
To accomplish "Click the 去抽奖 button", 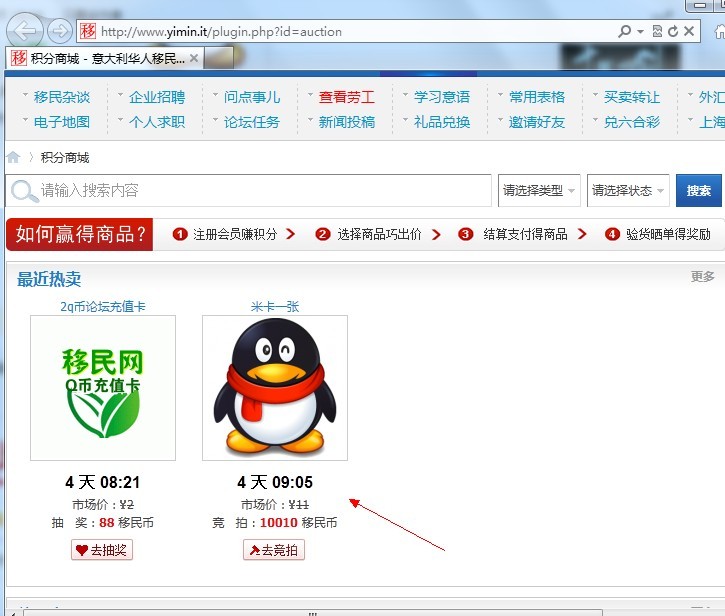I will tap(102, 550).
